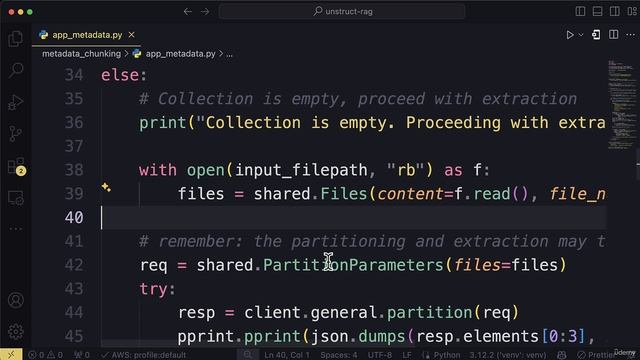Open the Run and Debug view
Screen dimensions: 640x360
pos(16,102)
